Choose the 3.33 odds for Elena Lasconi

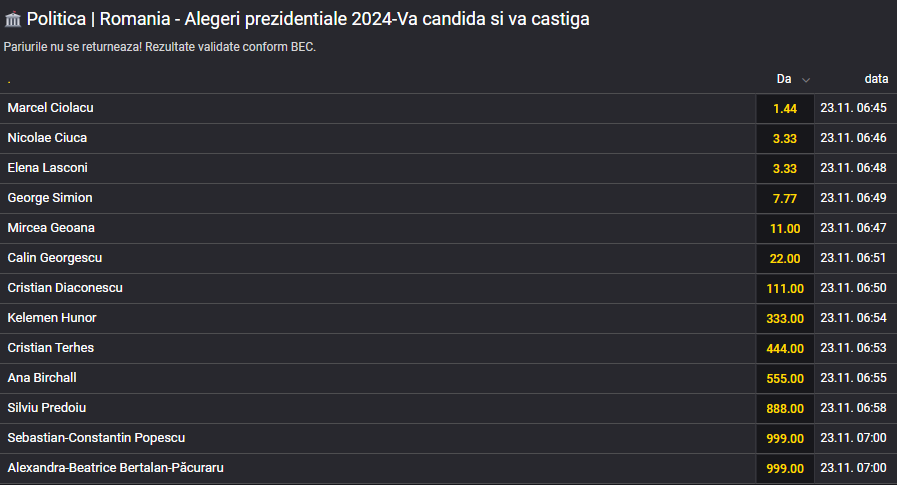pyautogui.click(x=785, y=168)
